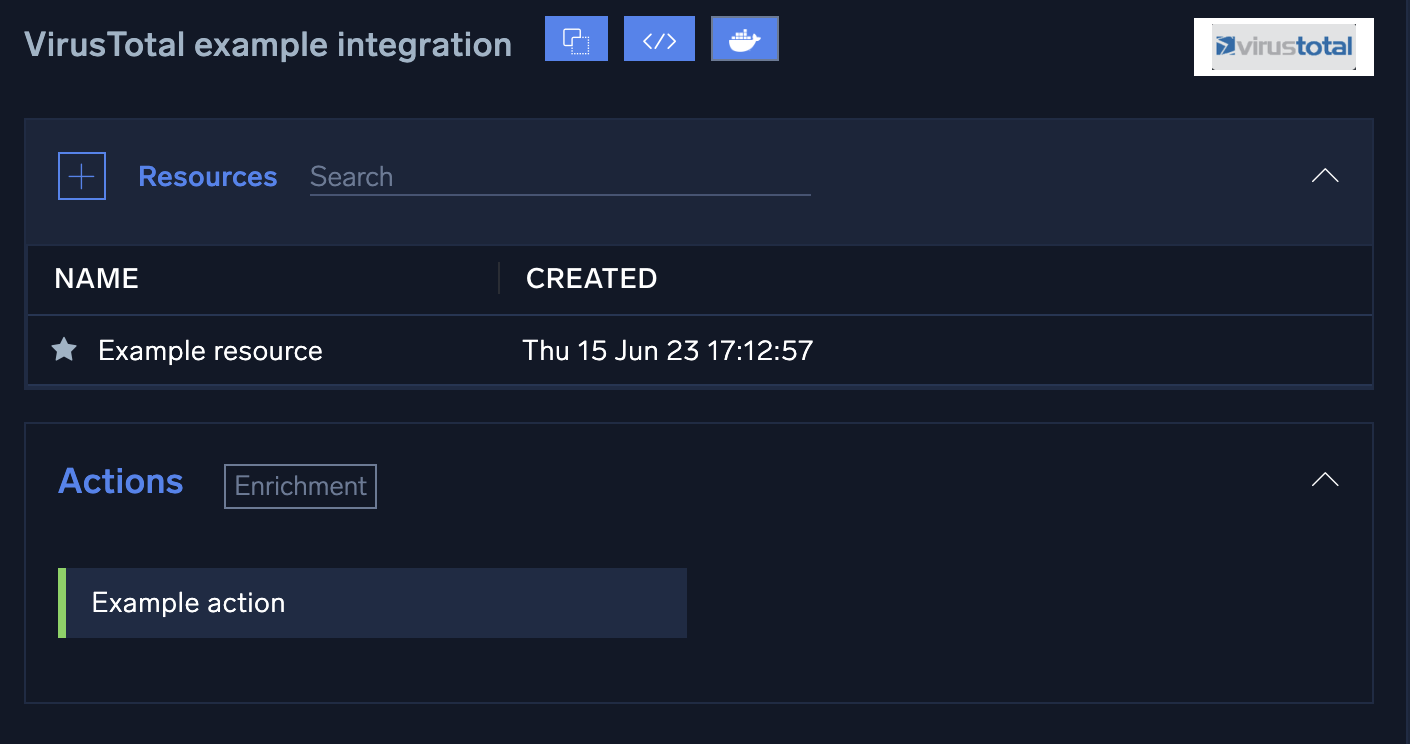Expand the Resources section chevron
This screenshot has height=744, width=1410.
(1324, 175)
